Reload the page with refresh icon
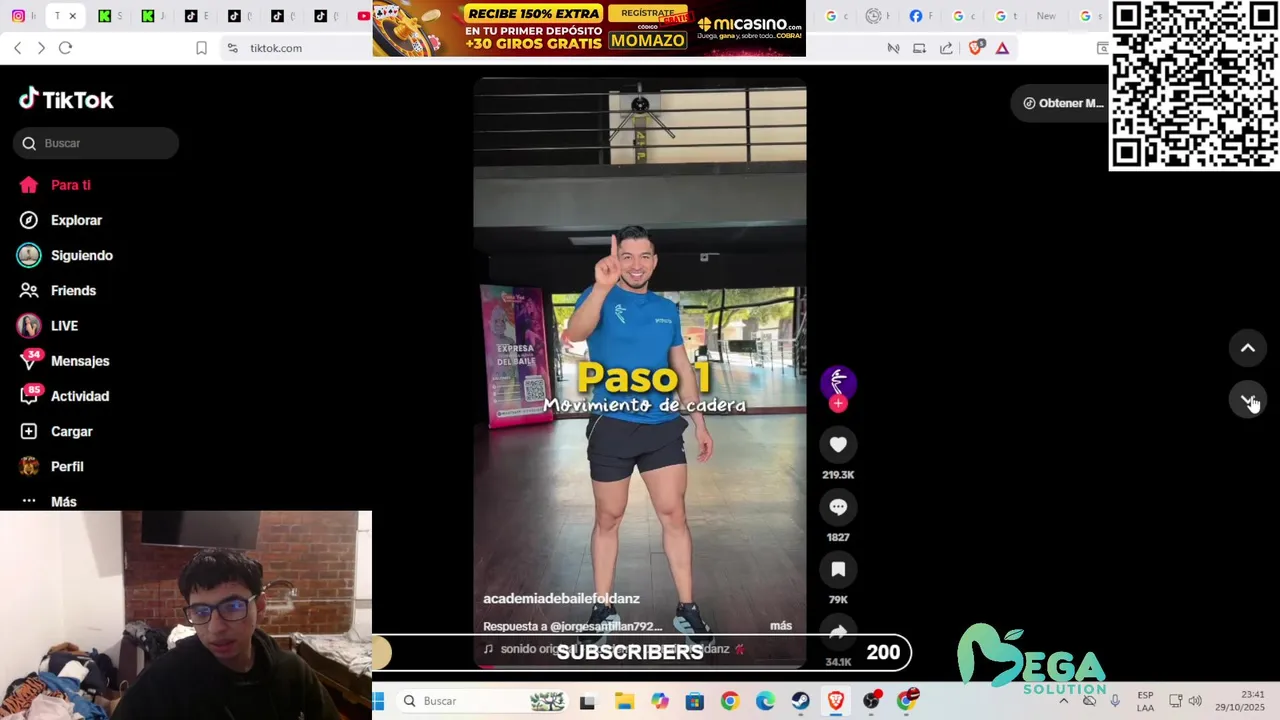Image resolution: width=1280 pixels, height=720 pixels. tap(65, 48)
